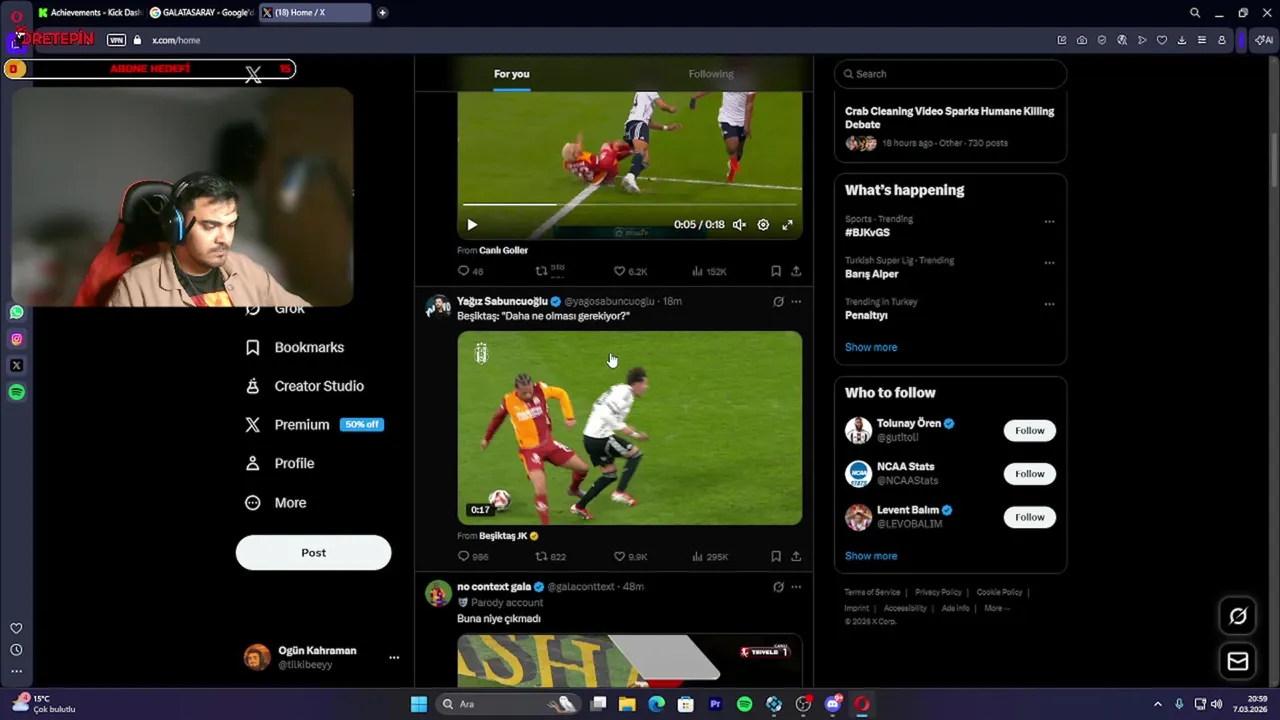Open Bookmarks in the sidebar

[x=295, y=347]
